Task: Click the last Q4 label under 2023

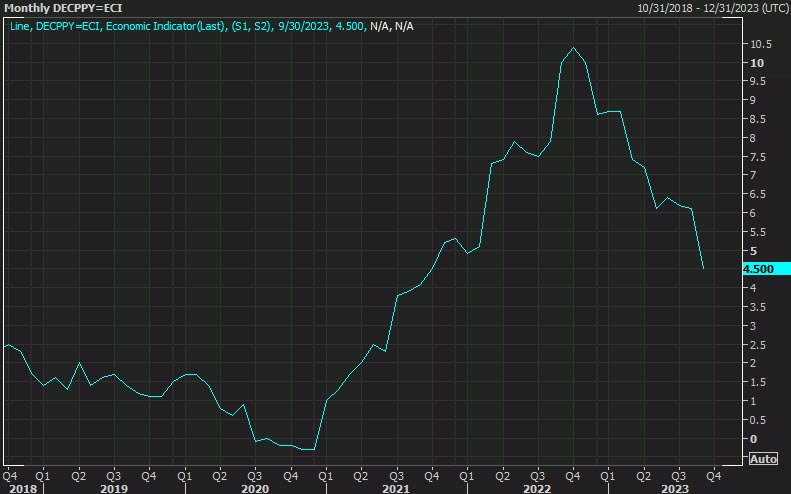Action: point(713,474)
